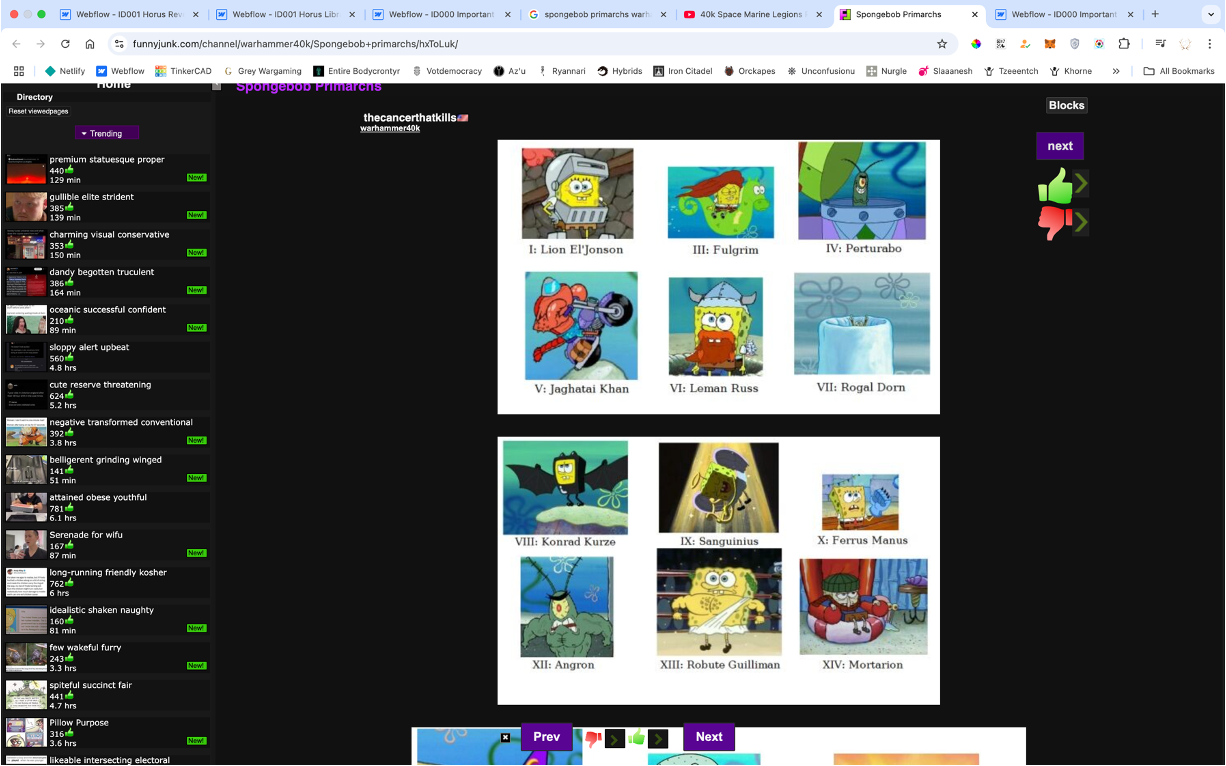Open the Nurgle bookmark

point(887,71)
